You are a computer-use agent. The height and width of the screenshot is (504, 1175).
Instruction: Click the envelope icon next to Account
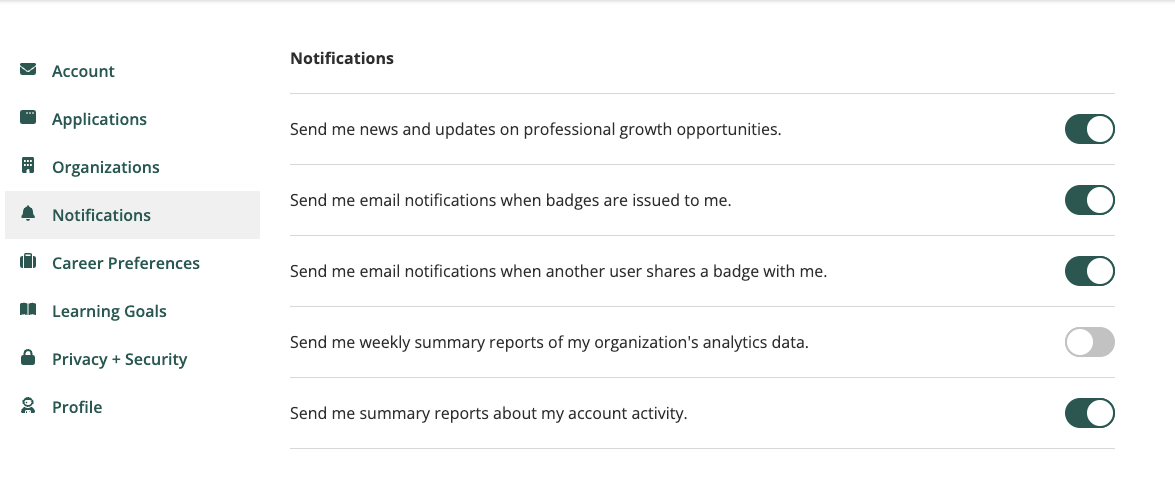click(x=28, y=70)
